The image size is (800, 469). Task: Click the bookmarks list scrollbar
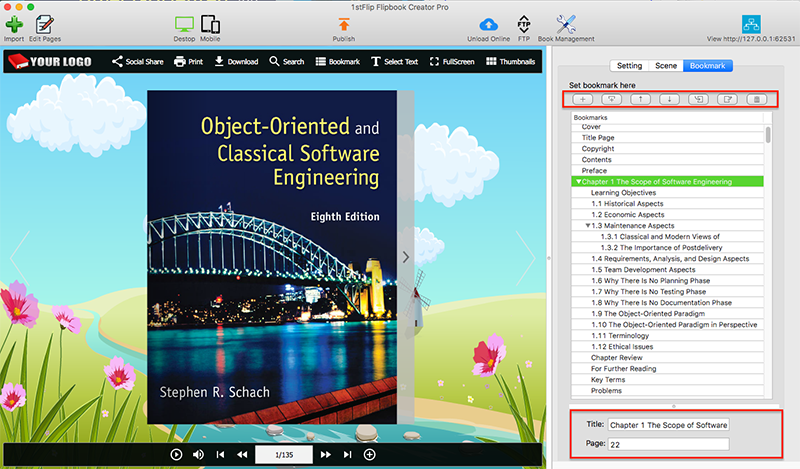coord(768,134)
